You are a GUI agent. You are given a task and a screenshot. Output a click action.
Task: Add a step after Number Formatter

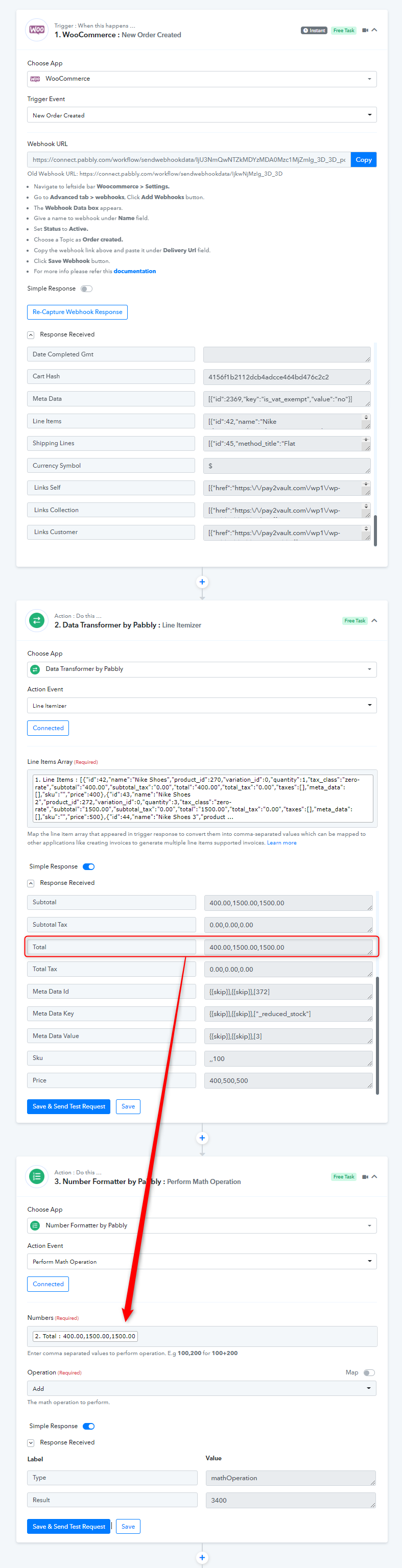pyautogui.click(x=202, y=1558)
